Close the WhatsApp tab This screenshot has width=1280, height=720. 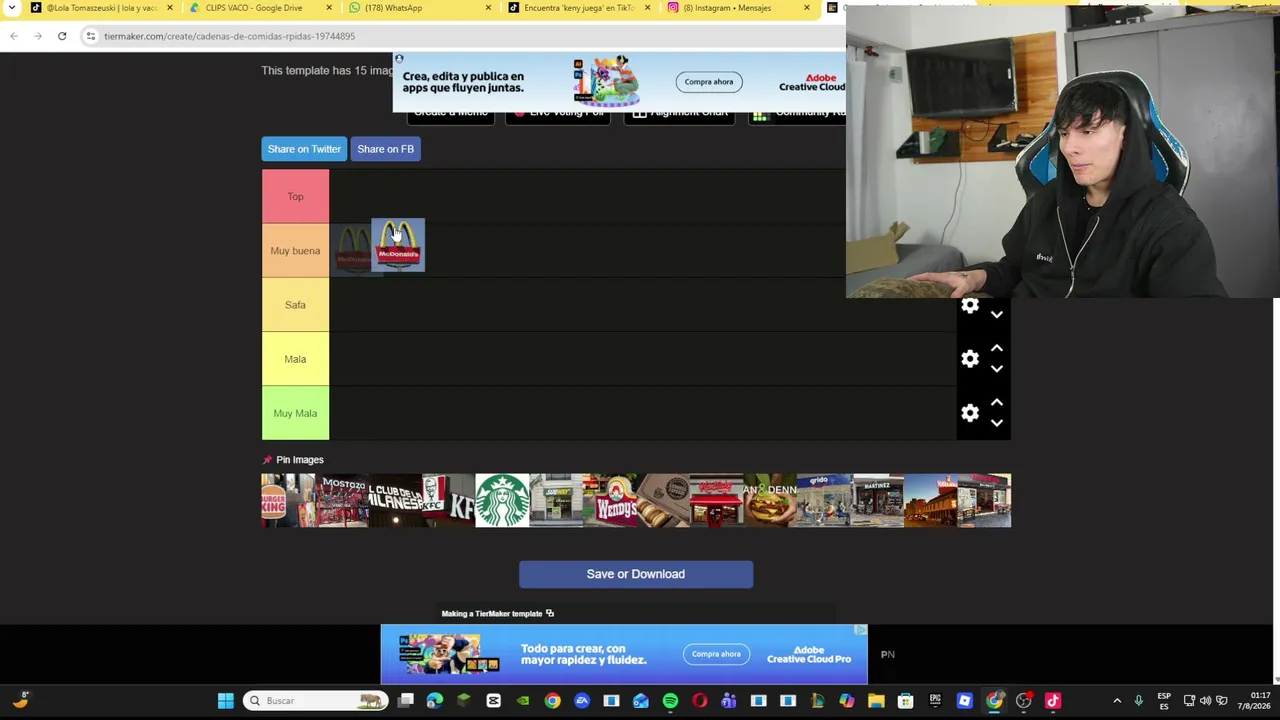(488, 8)
